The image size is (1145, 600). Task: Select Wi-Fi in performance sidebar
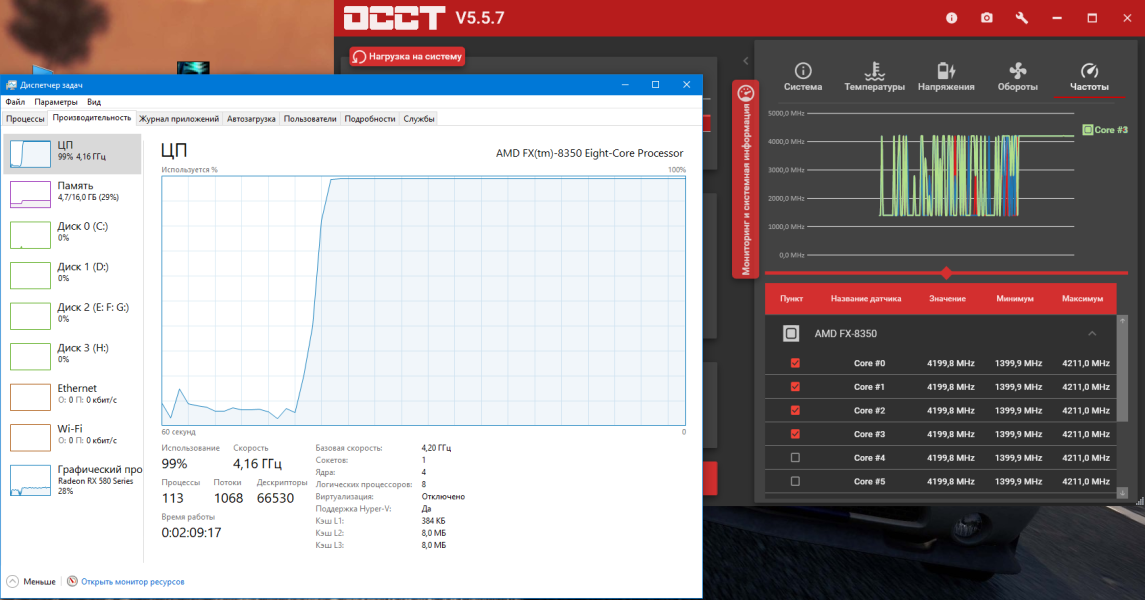pos(72,437)
